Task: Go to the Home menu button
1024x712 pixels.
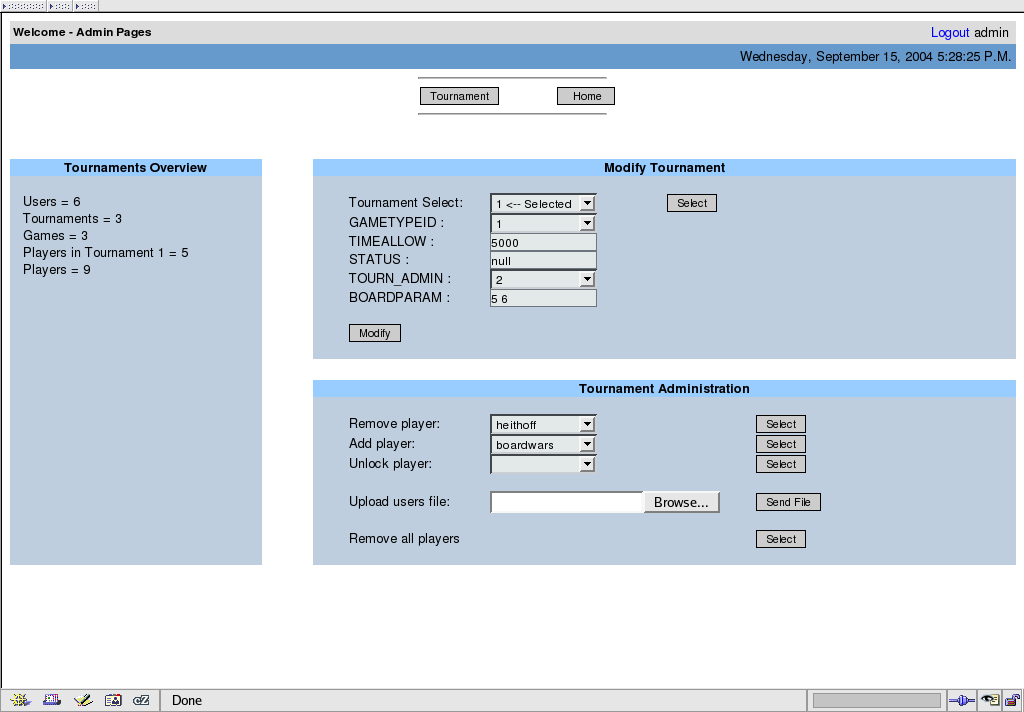Action: click(x=586, y=96)
